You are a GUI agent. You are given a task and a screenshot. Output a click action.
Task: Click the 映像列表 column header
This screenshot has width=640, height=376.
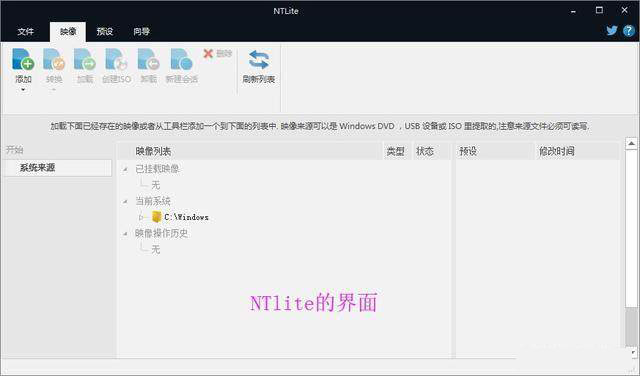click(250, 151)
